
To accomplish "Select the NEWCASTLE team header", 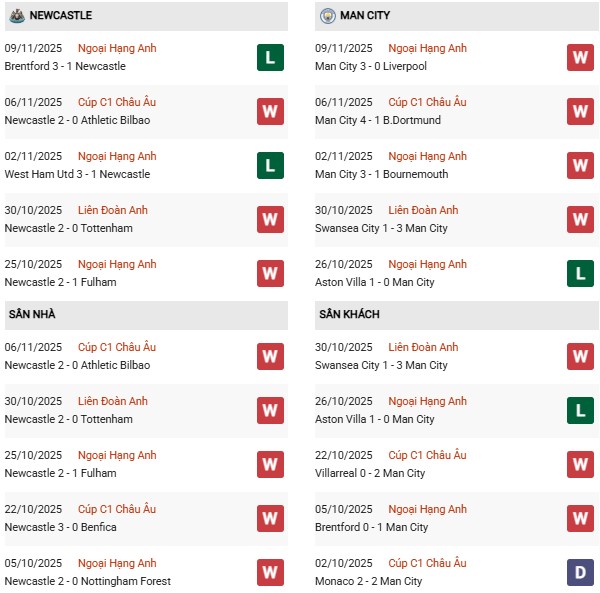I will tap(61, 15).
